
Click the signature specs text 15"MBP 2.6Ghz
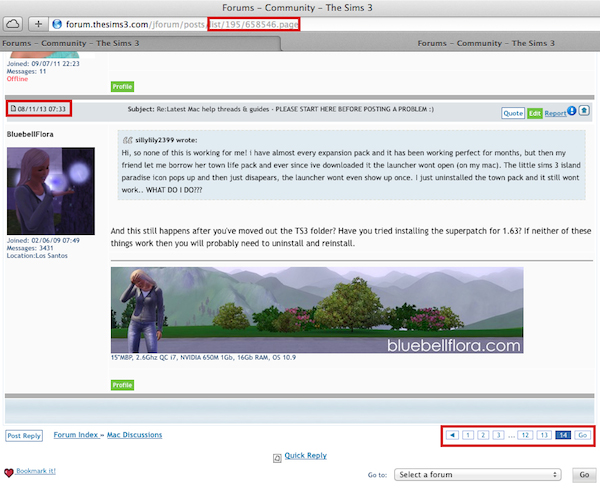[x=203, y=357]
